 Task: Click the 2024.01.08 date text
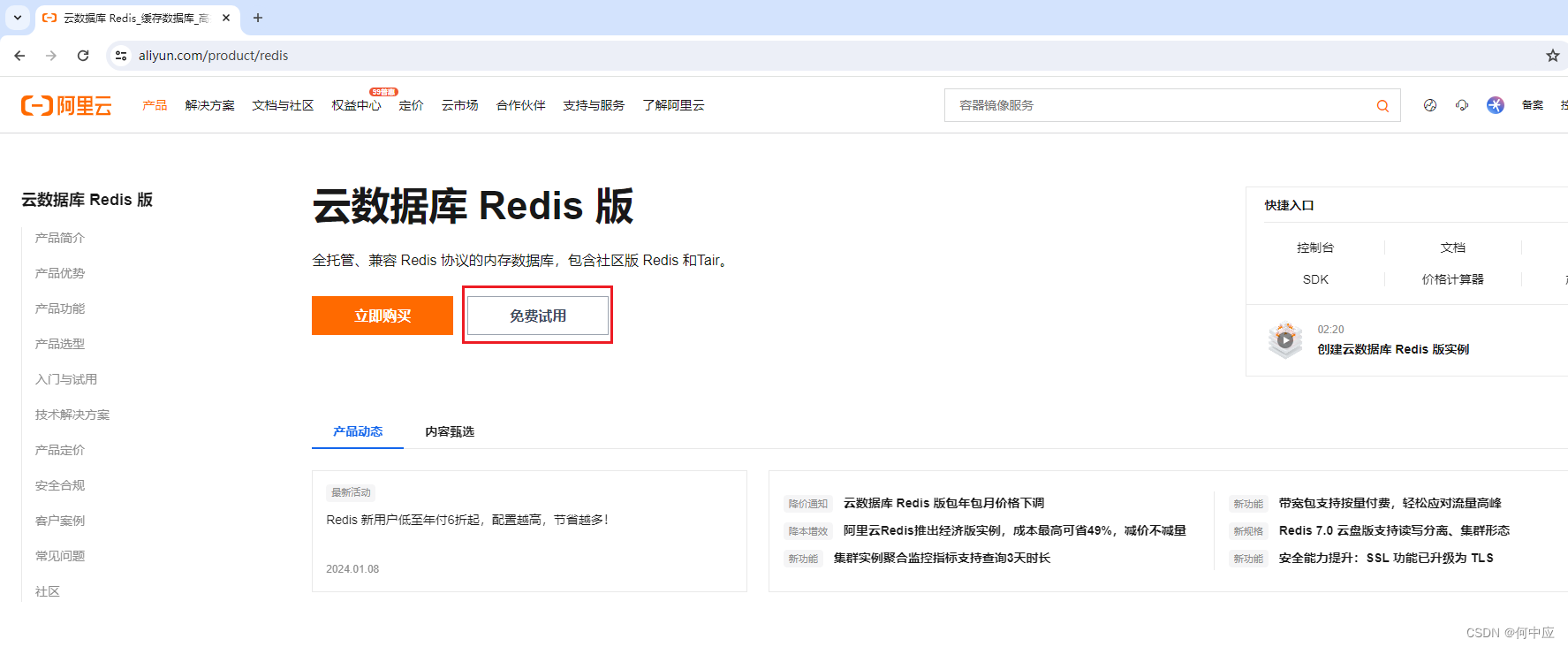[x=352, y=569]
